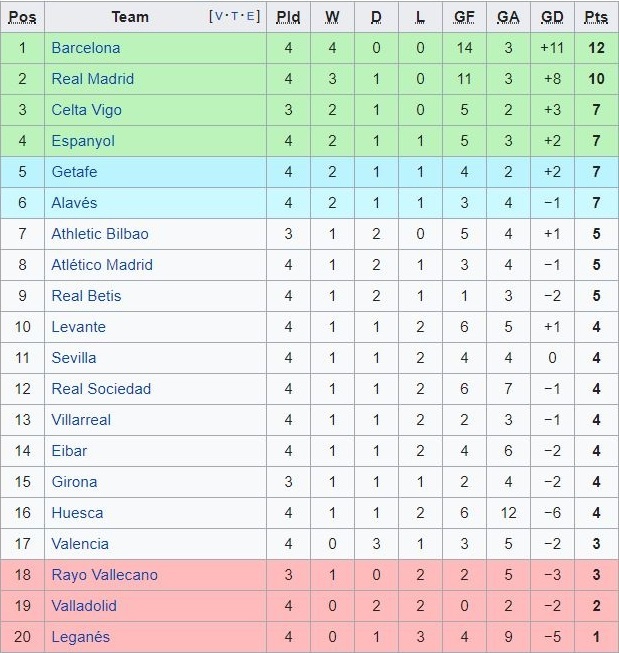Click the T talk link in header
Image resolution: width=619 pixels, height=653 pixels.
click(x=236, y=16)
